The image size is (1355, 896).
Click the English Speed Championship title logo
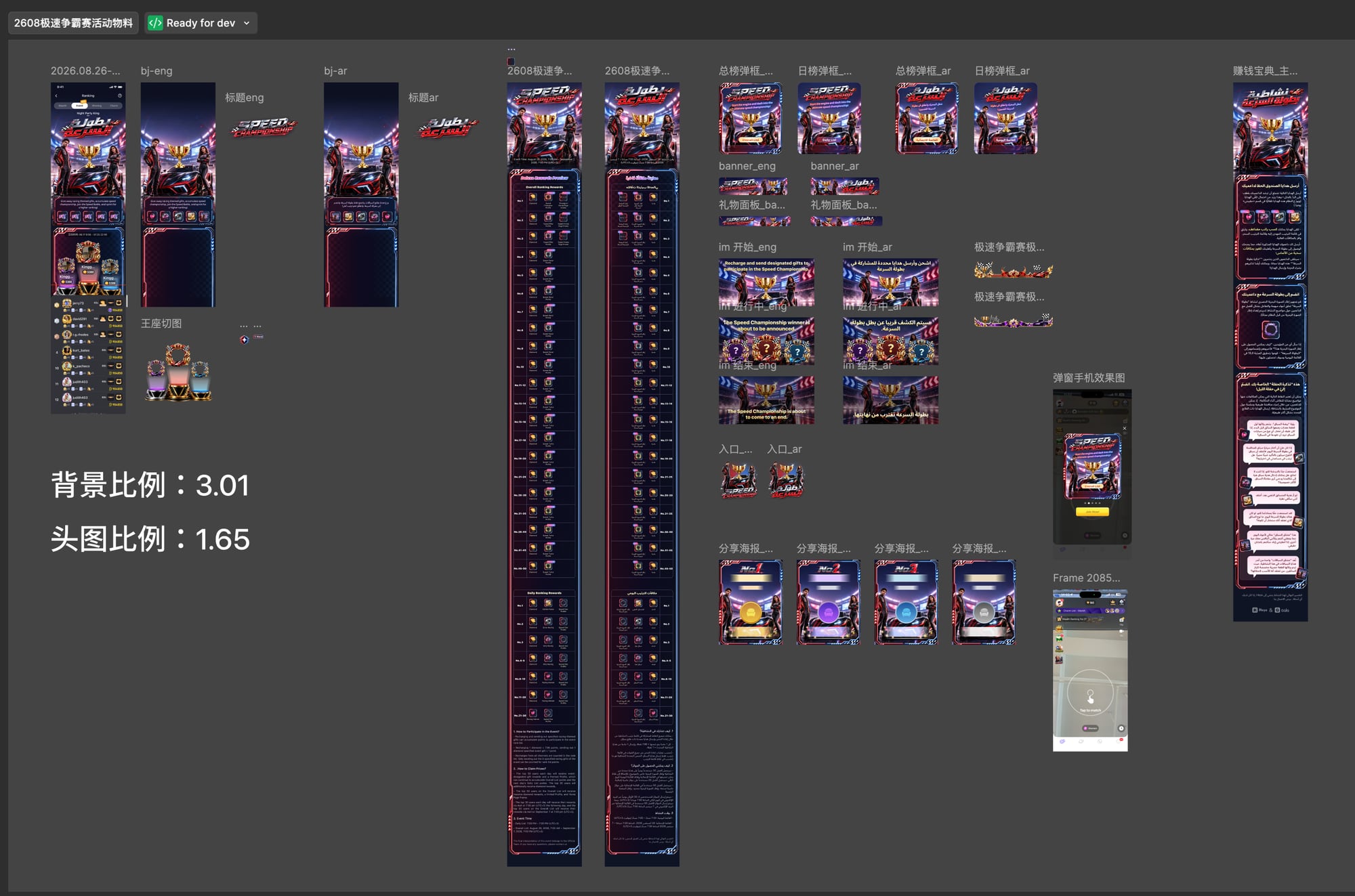264,127
